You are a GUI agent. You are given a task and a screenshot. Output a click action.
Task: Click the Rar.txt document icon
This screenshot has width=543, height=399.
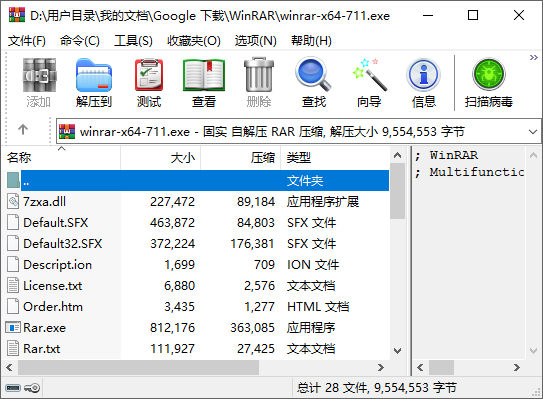13,348
